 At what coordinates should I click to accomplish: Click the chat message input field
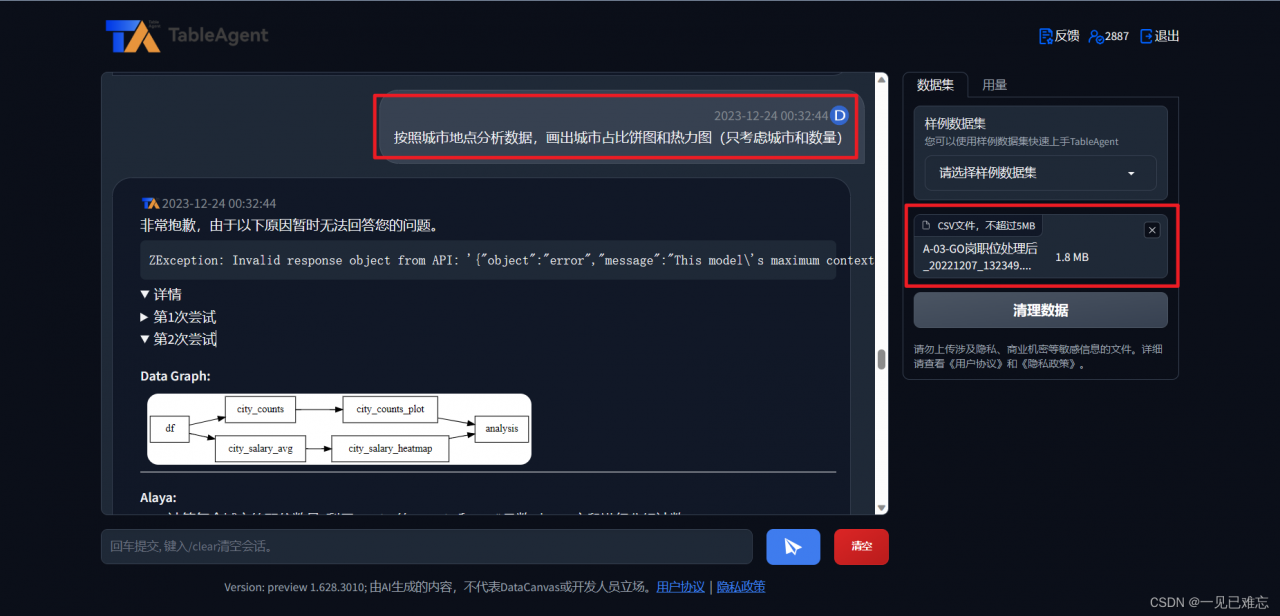coord(427,546)
